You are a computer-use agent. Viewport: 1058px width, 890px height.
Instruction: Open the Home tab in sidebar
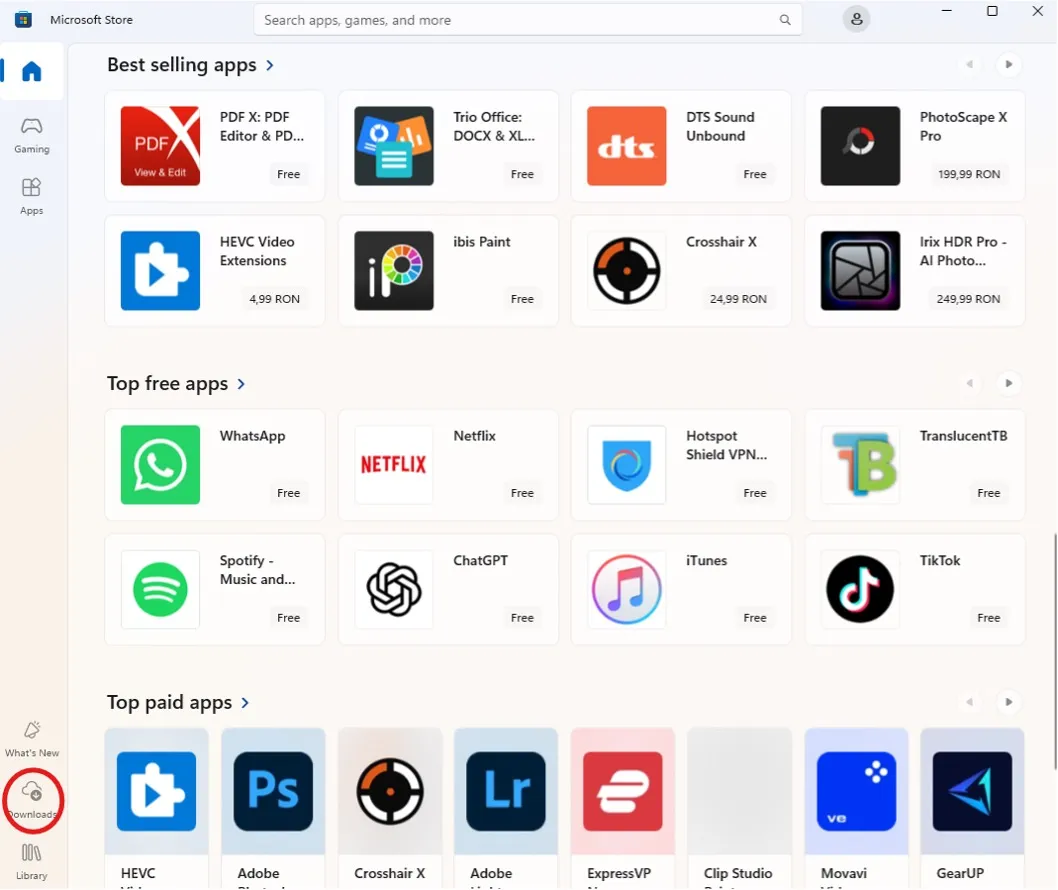(x=32, y=72)
